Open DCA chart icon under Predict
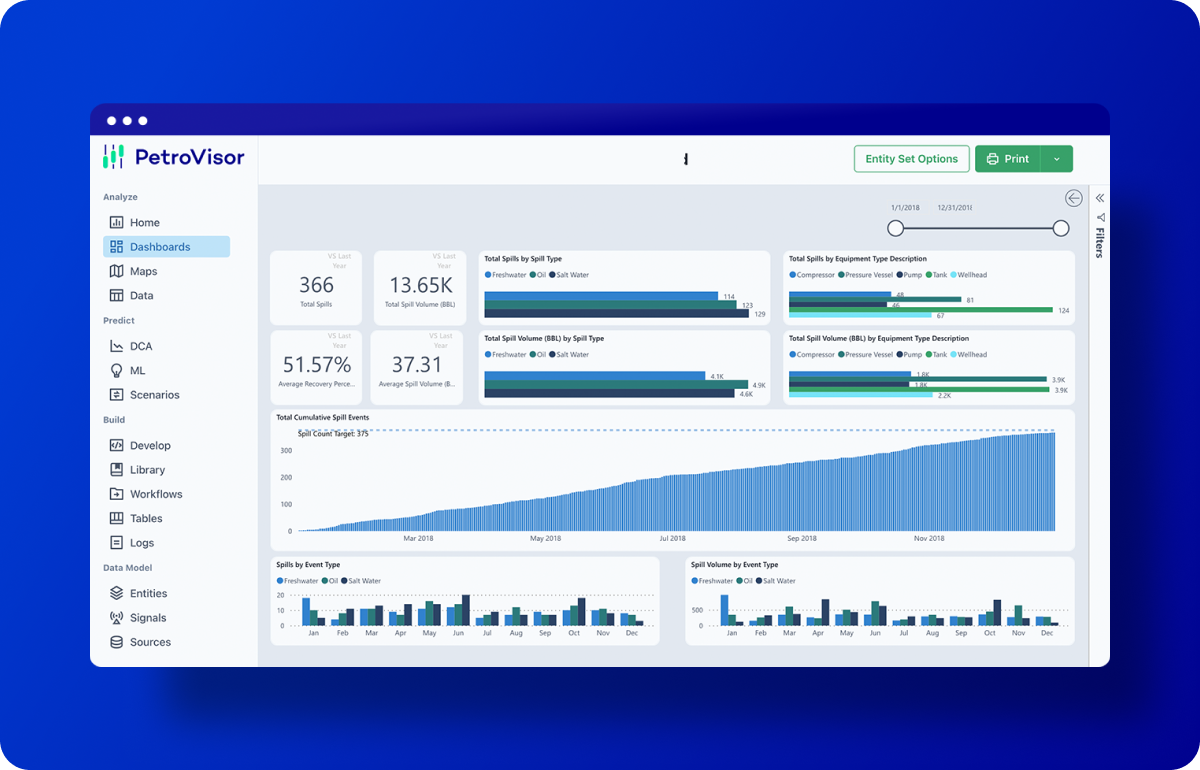1200x770 pixels. [x=116, y=346]
